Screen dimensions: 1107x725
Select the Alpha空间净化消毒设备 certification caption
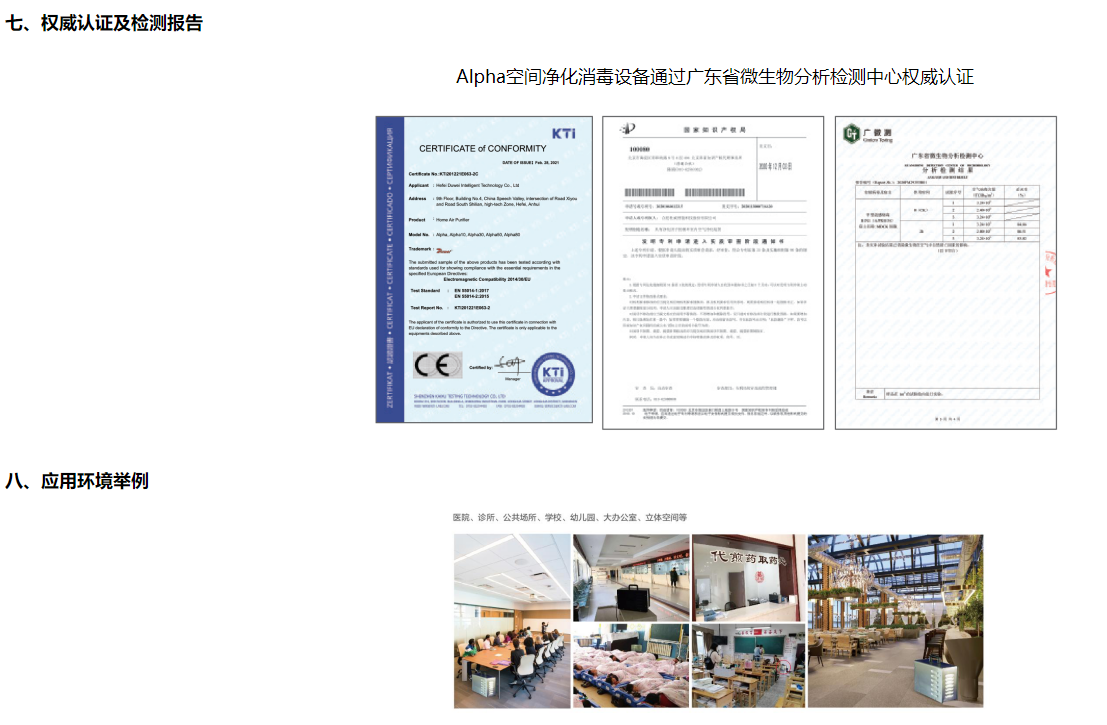coord(714,77)
